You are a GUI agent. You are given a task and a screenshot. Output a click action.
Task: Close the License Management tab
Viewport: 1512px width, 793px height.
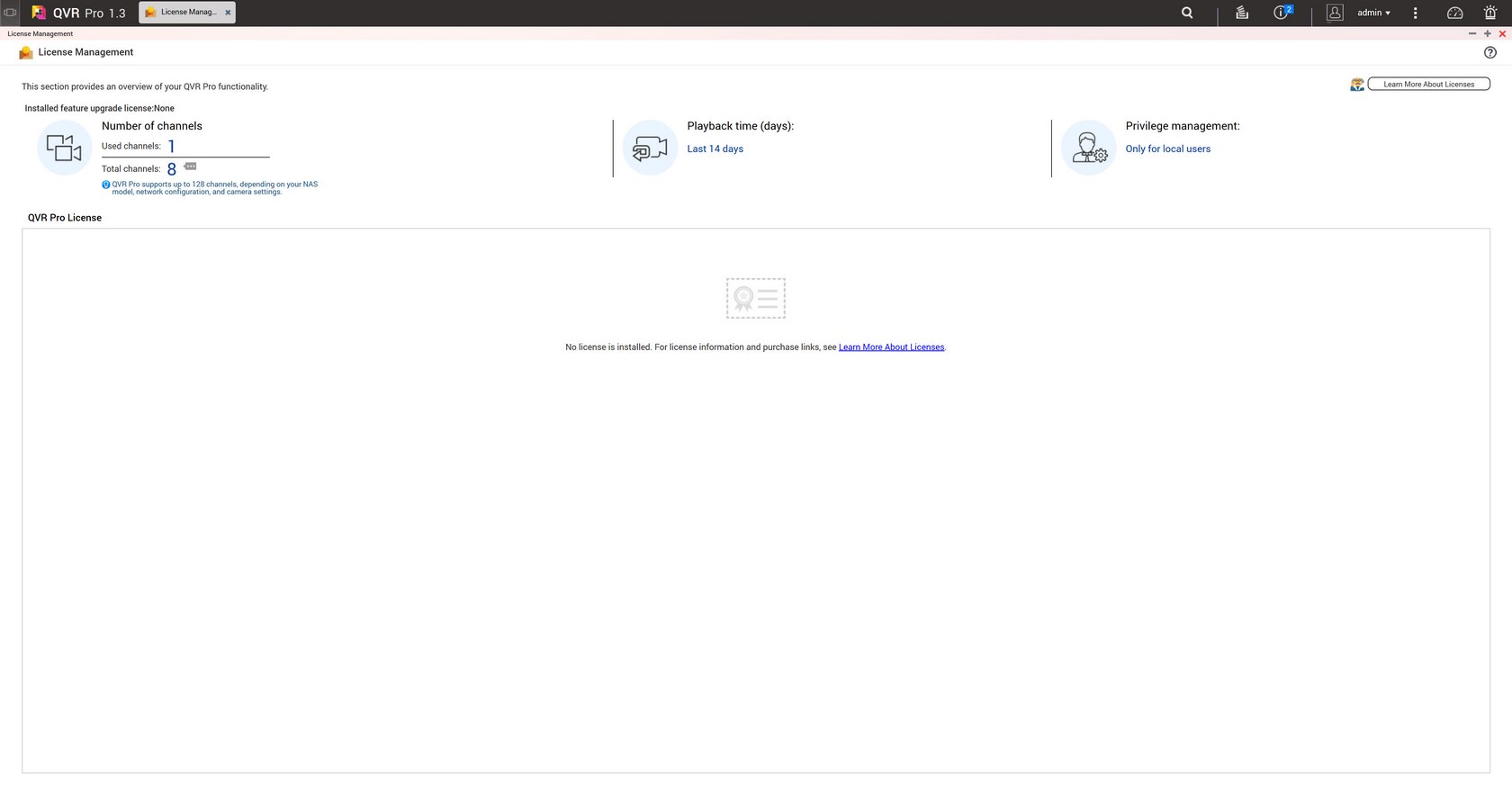[228, 13]
